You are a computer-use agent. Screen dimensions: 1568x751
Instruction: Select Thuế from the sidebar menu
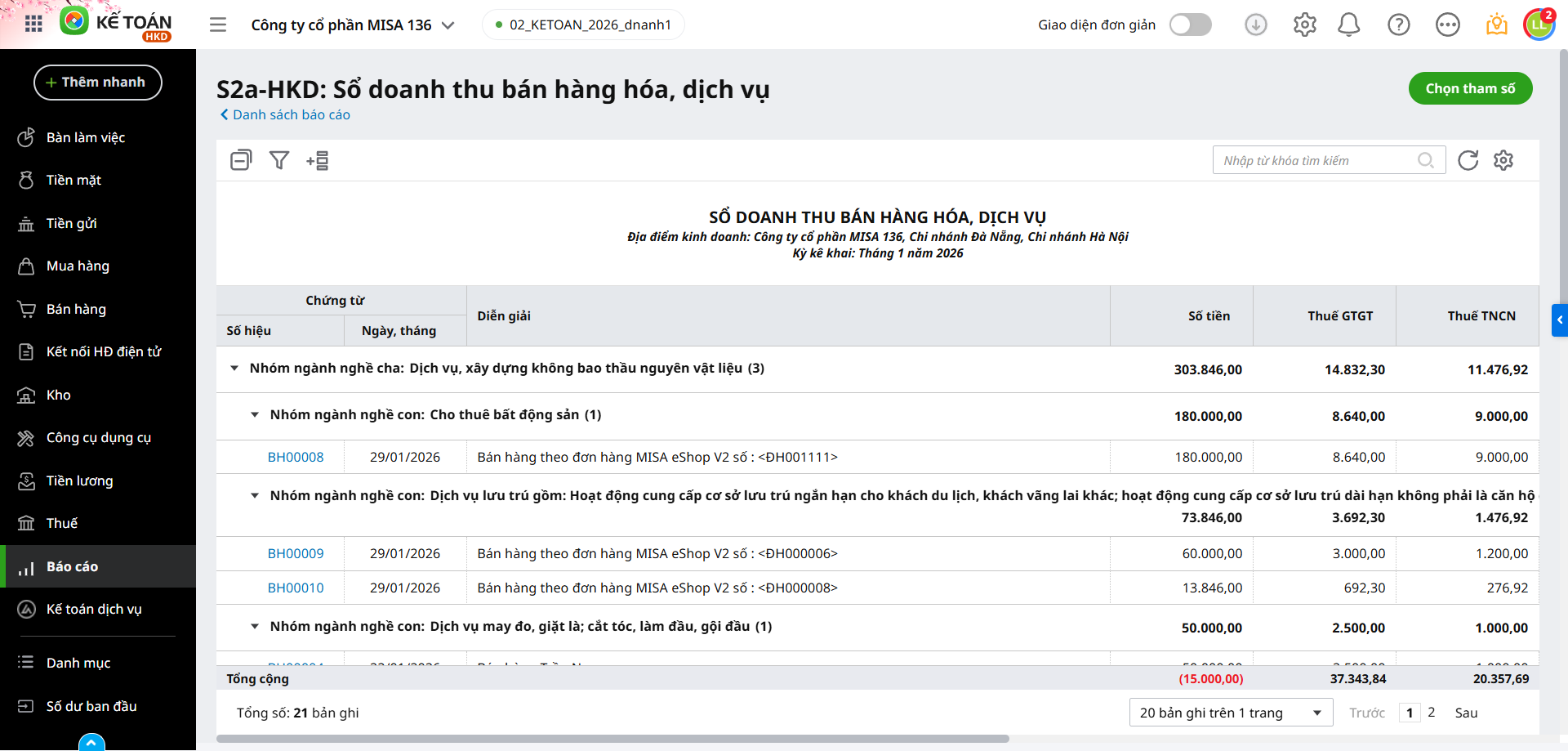pos(62,523)
